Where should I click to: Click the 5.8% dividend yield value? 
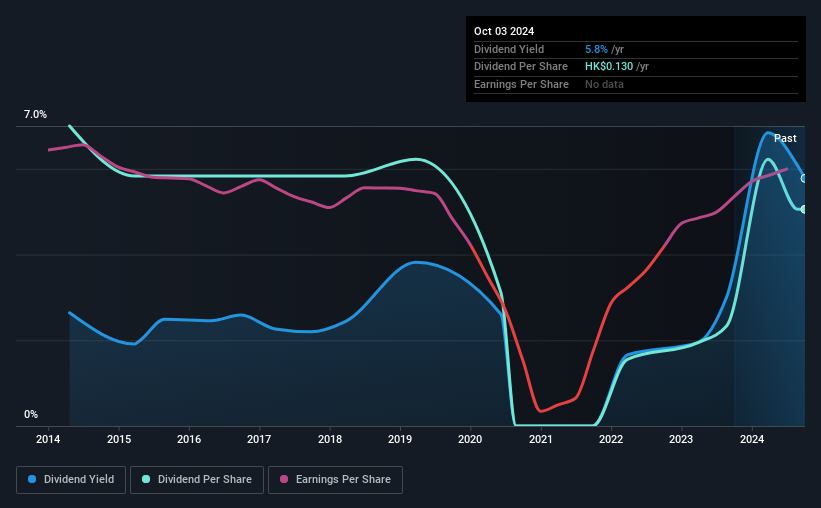click(x=596, y=49)
